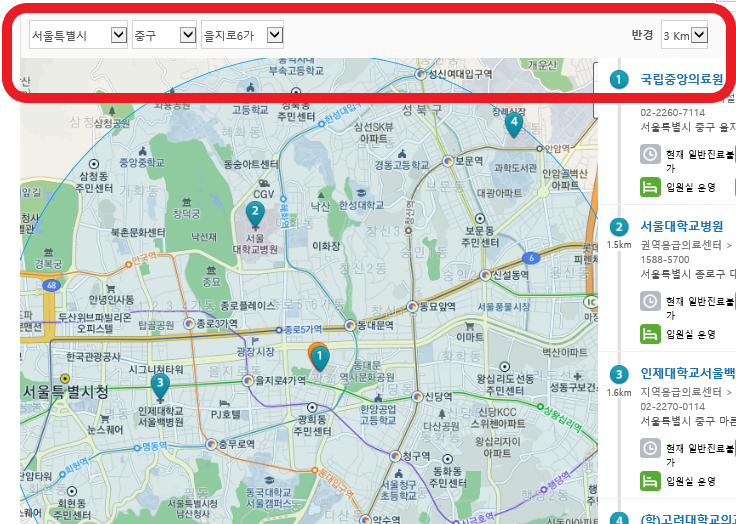
Task: Open 인제대학교서울백 hospital link in list
Action: tap(688, 374)
